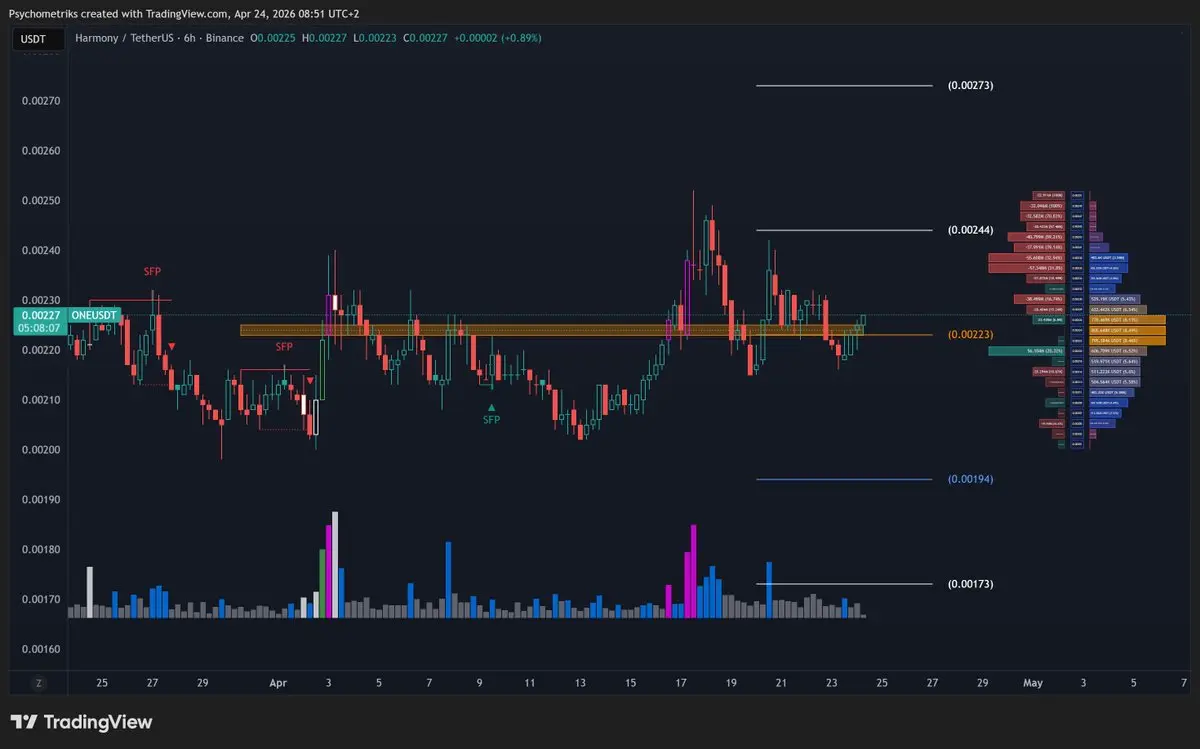Select the (0.00173) level label
The height and width of the screenshot is (749, 1200).
(x=970, y=584)
